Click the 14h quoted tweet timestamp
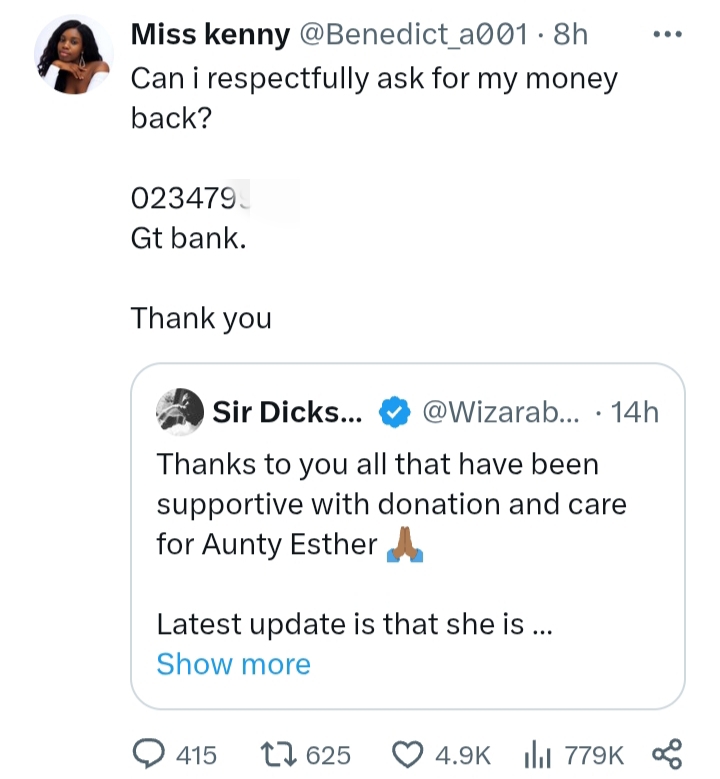Image resolution: width=720 pixels, height=779 pixels. pos(634,412)
